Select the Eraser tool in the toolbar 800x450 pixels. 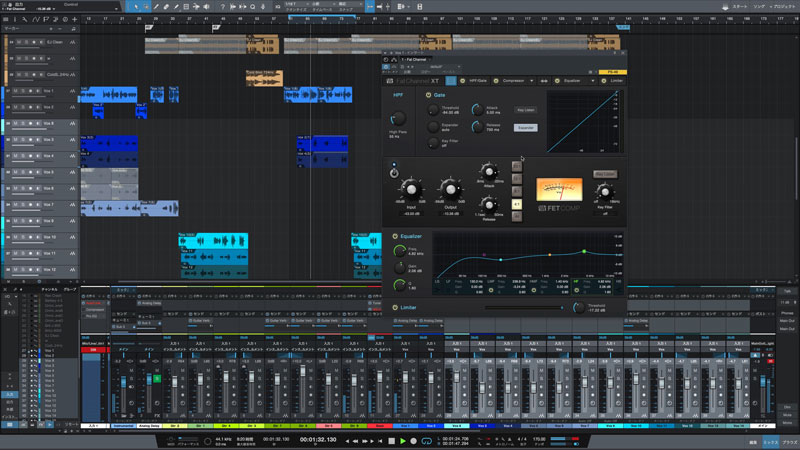click(x=166, y=7)
